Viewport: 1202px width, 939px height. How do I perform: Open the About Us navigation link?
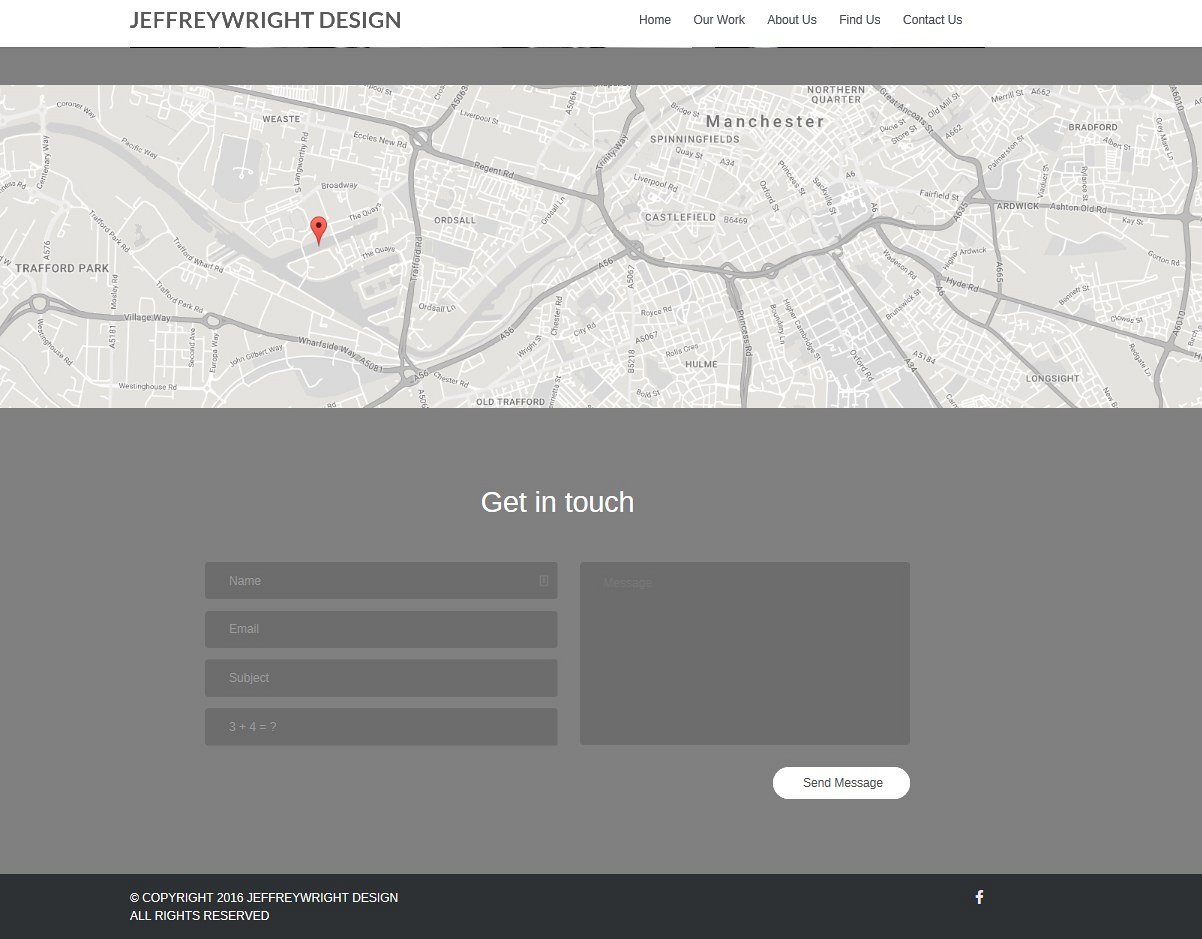click(x=791, y=20)
